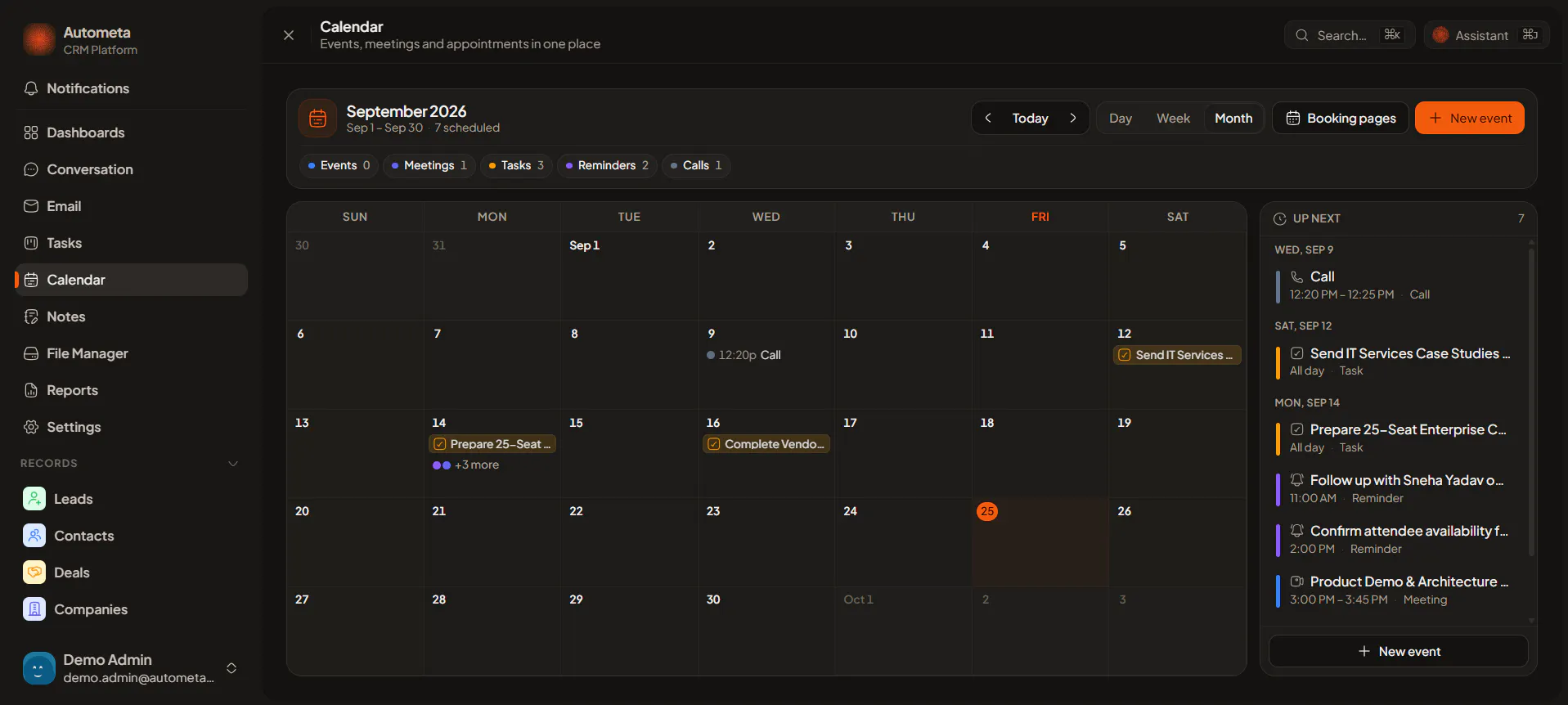1568x705 pixels.
Task: Open the Dashboards page
Action: click(131, 132)
